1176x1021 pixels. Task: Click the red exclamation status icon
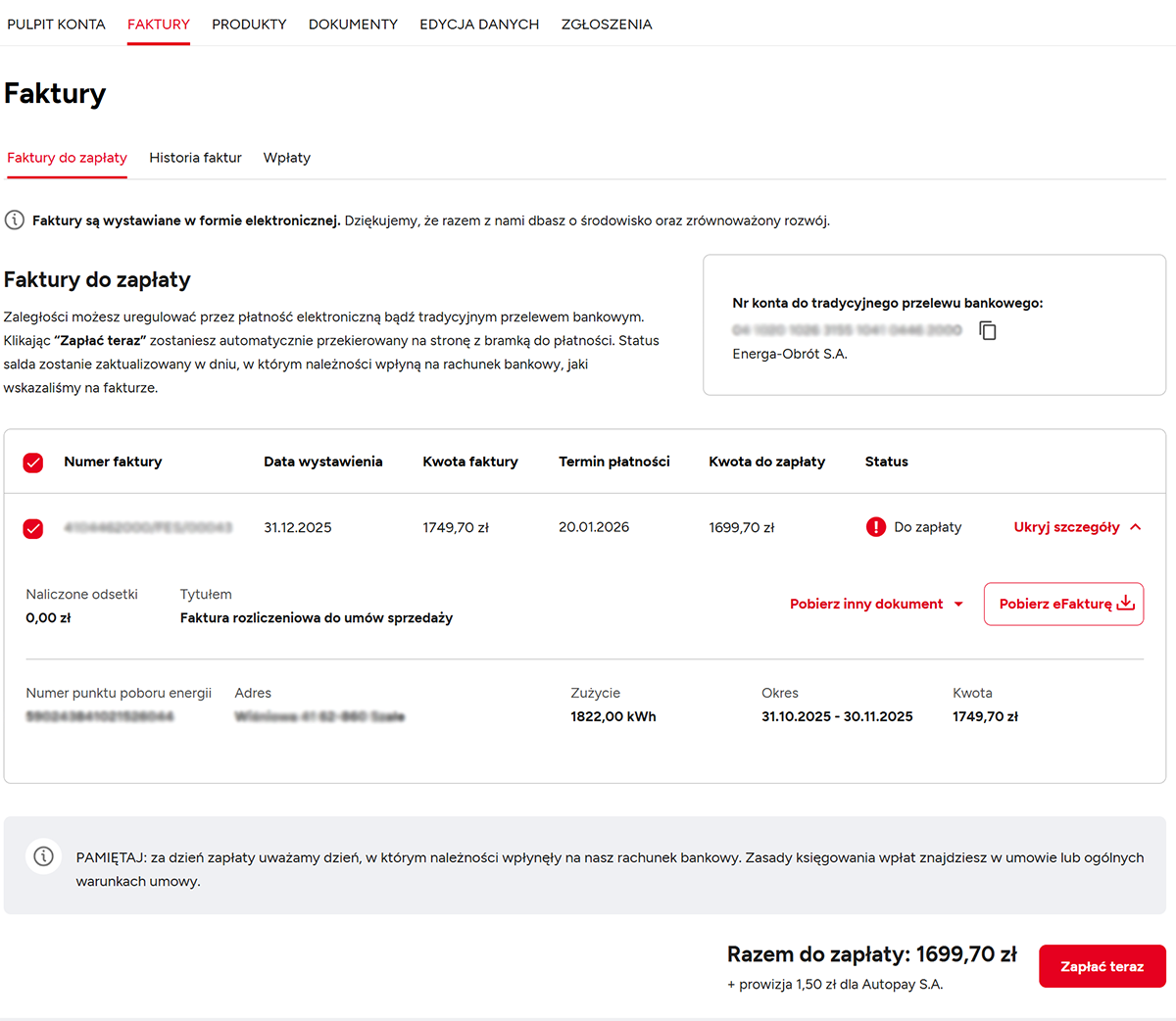click(876, 527)
